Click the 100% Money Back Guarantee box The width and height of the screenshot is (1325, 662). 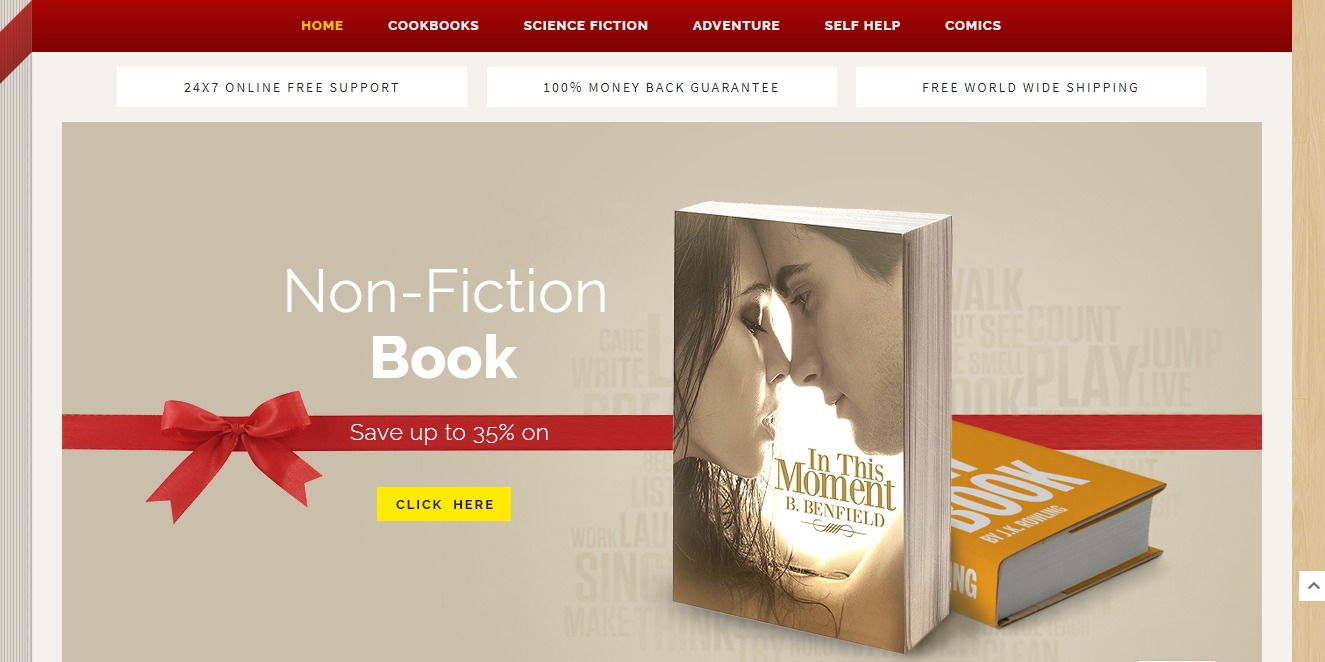pyautogui.click(x=661, y=87)
